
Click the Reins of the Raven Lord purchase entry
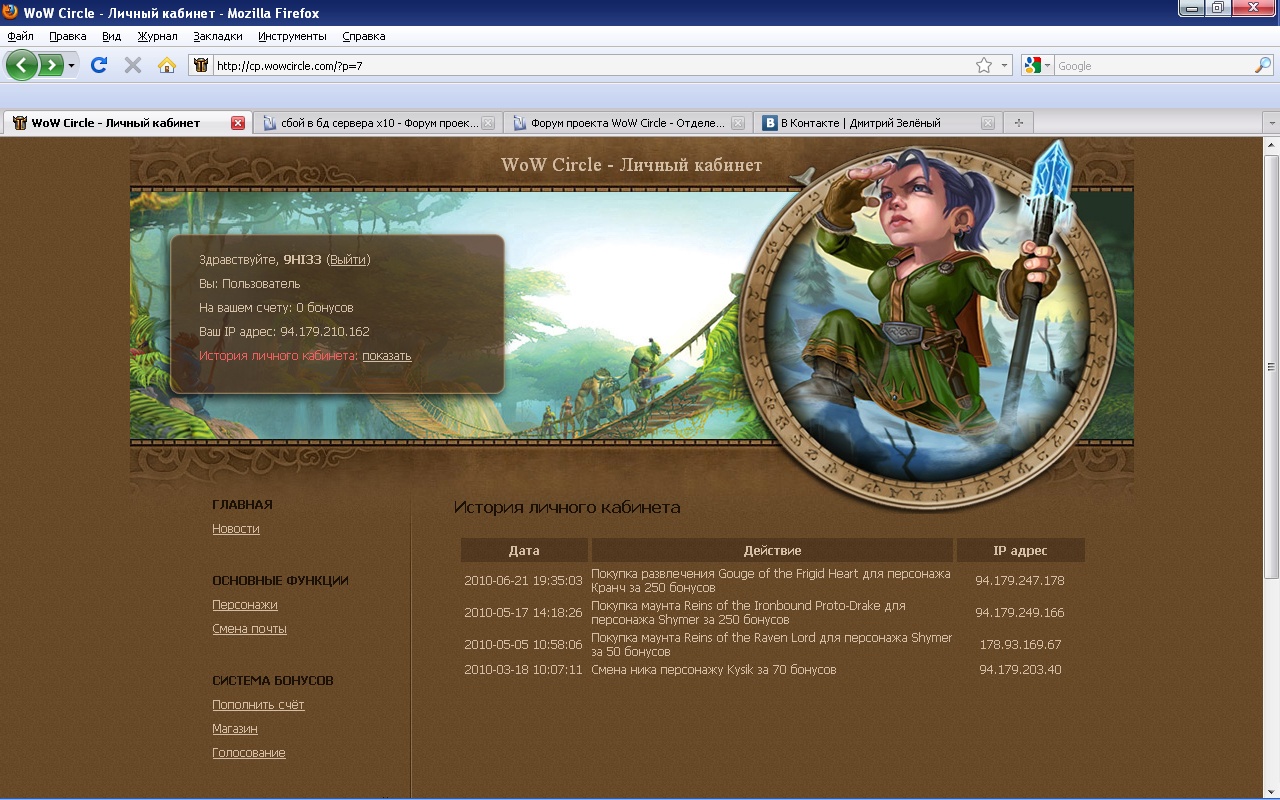click(x=771, y=644)
